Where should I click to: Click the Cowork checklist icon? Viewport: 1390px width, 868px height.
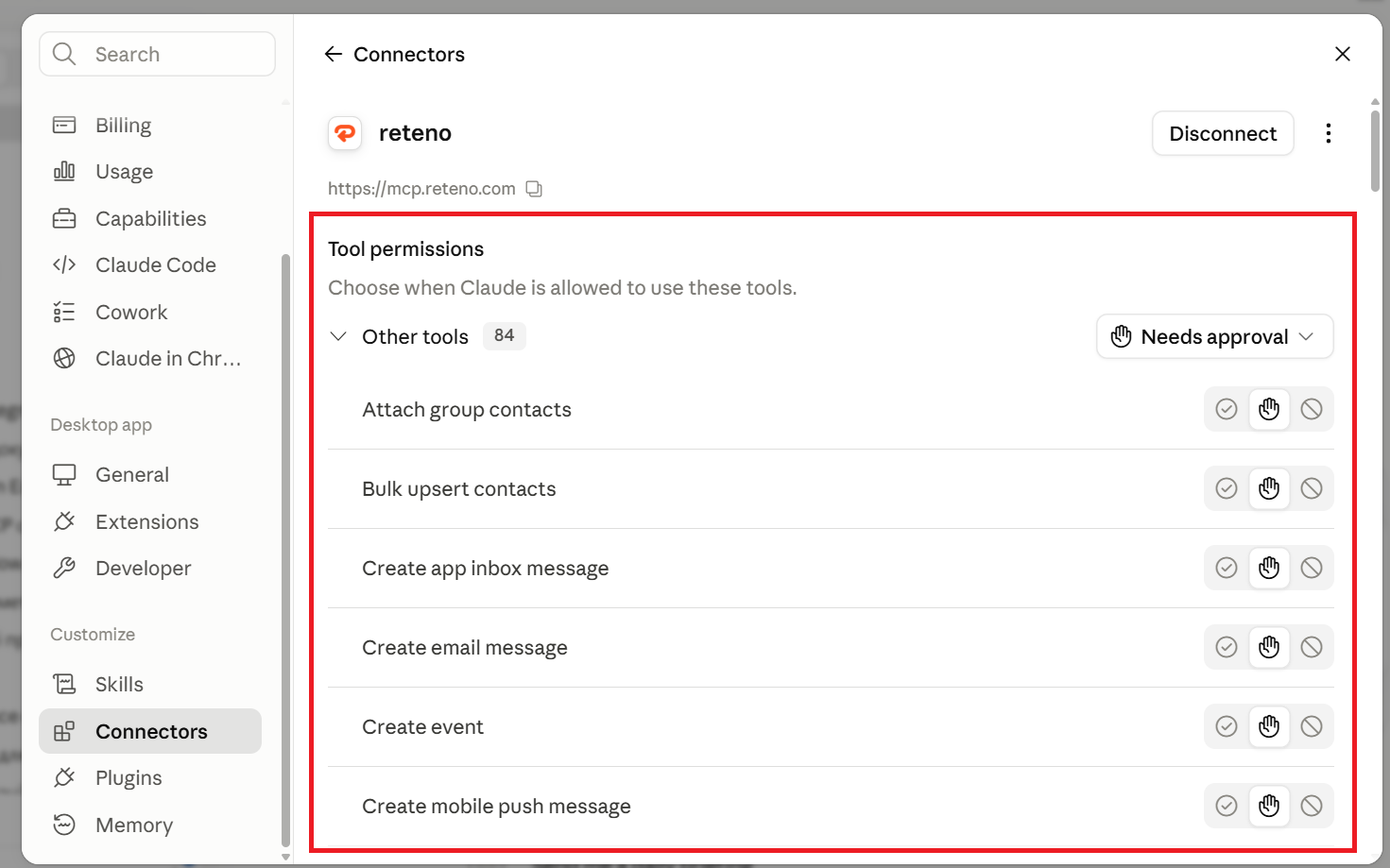(64, 312)
